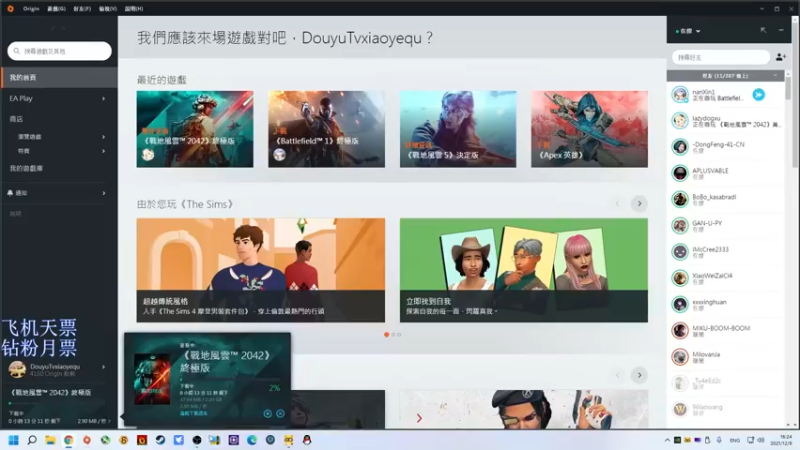The height and width of the screenshot is (450, 800).
Task: Open the online status dropdown
Action: (x=688, y=31)
